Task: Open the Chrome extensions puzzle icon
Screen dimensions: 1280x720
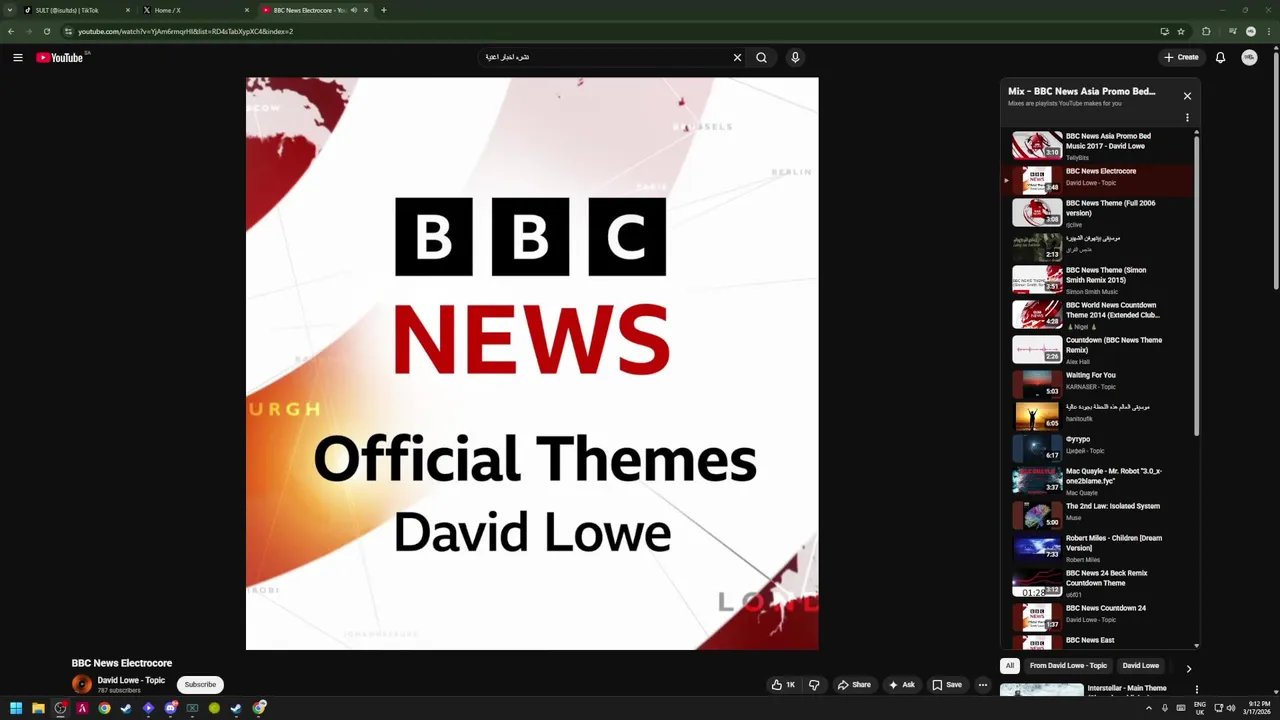Action: 1206,31
